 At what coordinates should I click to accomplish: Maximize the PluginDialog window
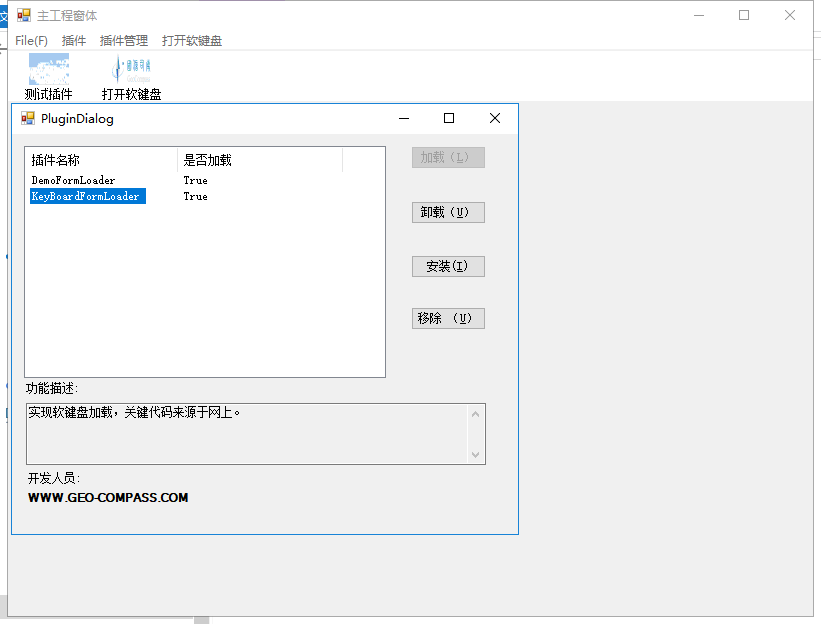449,118
